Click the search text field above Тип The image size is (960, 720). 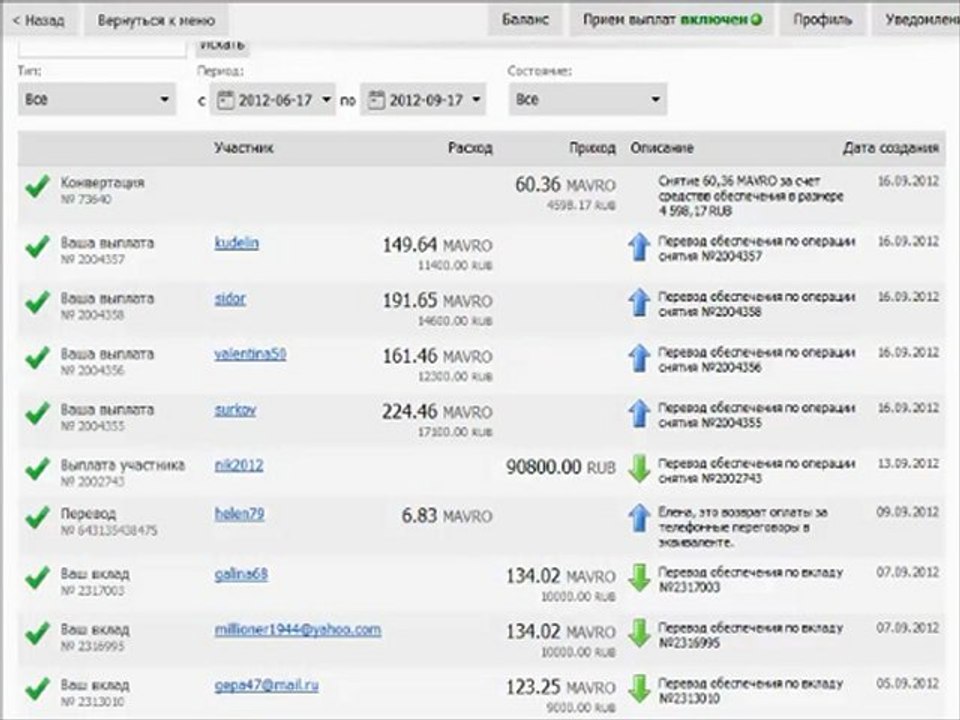102,48
